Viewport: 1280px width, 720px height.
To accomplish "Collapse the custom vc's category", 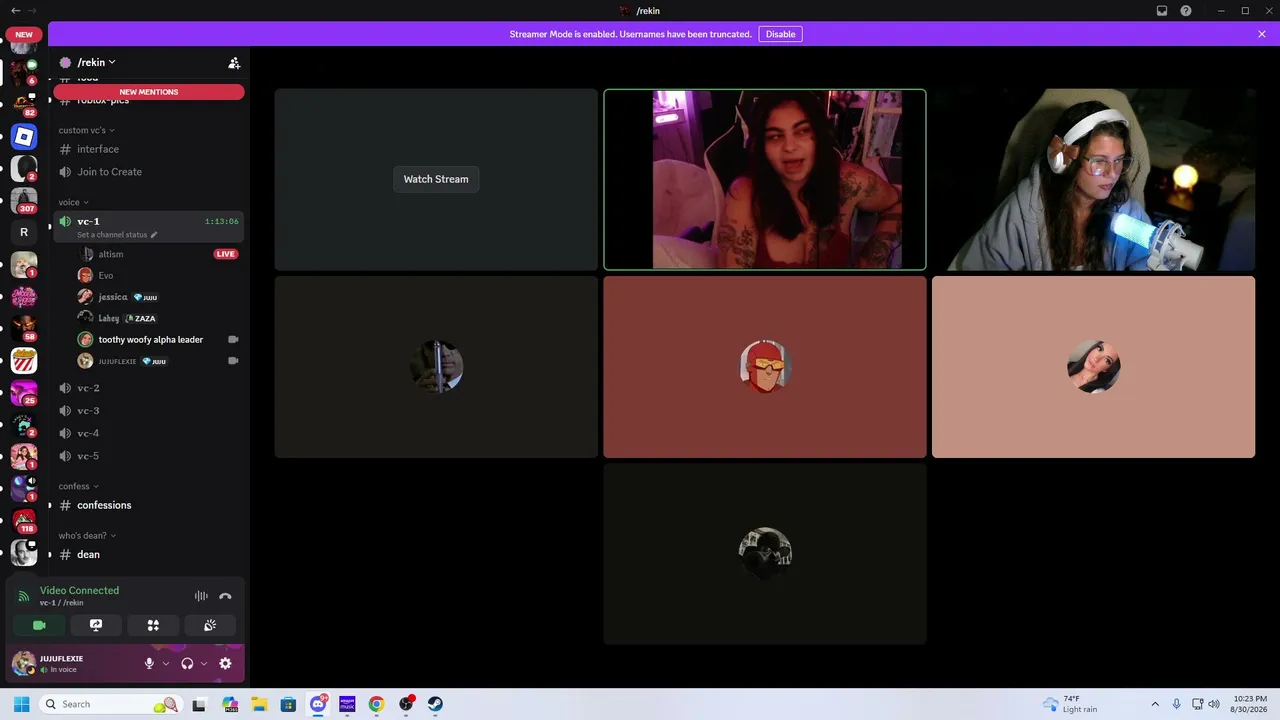I will 86,130.
